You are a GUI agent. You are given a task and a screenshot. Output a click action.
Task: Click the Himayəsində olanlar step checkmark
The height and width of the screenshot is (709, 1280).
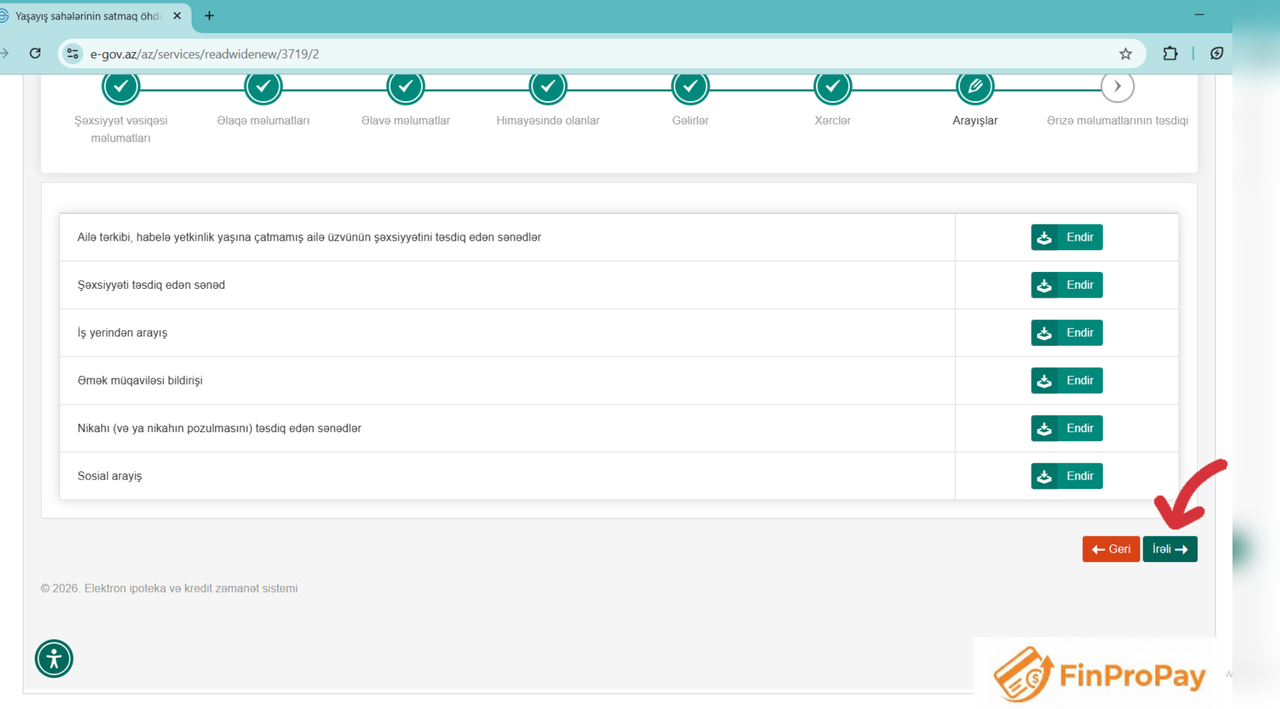pos(548,87)
